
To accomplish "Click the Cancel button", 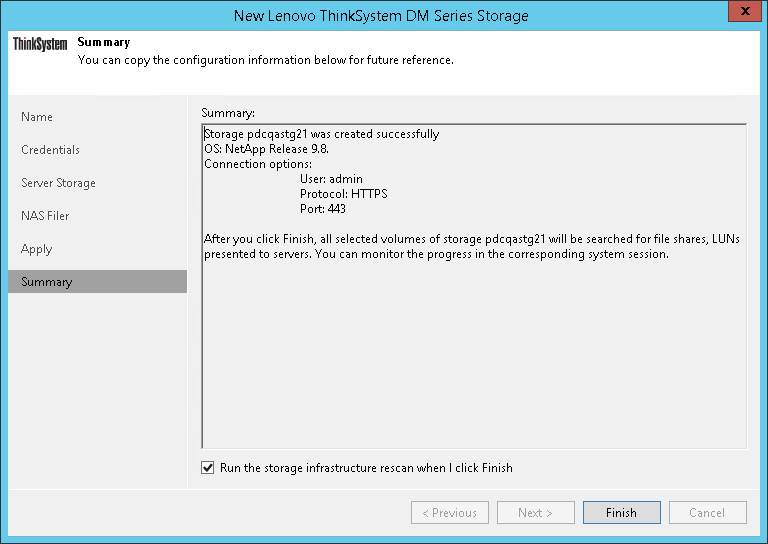I will pos(706,513).
